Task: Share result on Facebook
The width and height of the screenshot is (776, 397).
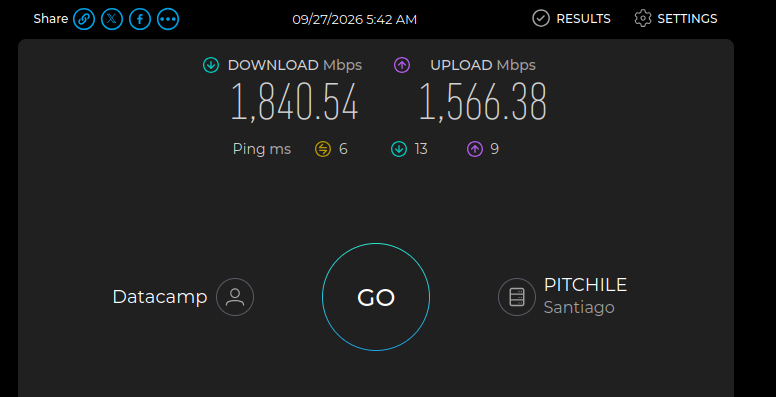Action: point(140,19)
